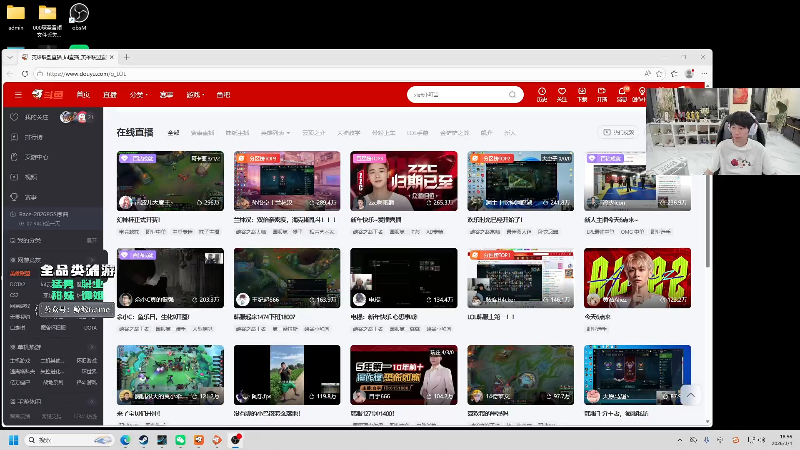Open the hamburger menu in red header
This screenshot has height=450, width=800.
(18, 95)
